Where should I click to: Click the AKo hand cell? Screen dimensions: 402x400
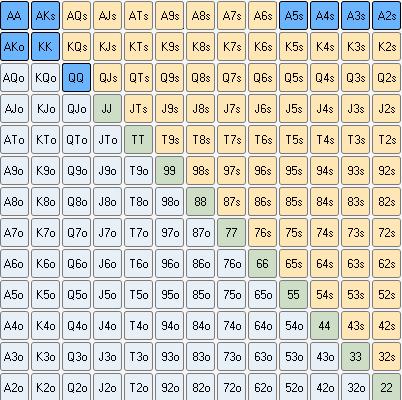click(x=14, y=46)
